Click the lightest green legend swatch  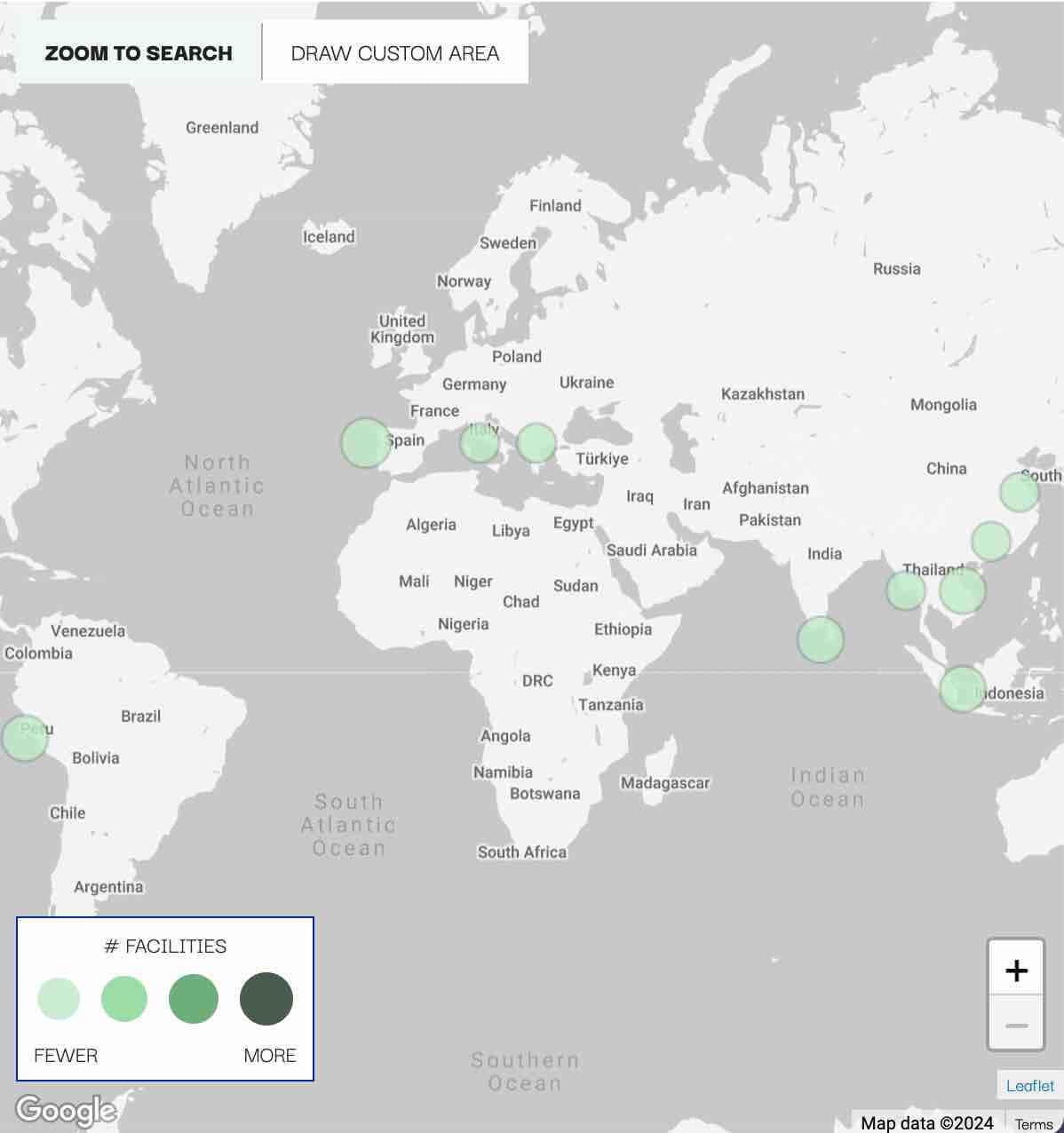click(x=59, y=999)
